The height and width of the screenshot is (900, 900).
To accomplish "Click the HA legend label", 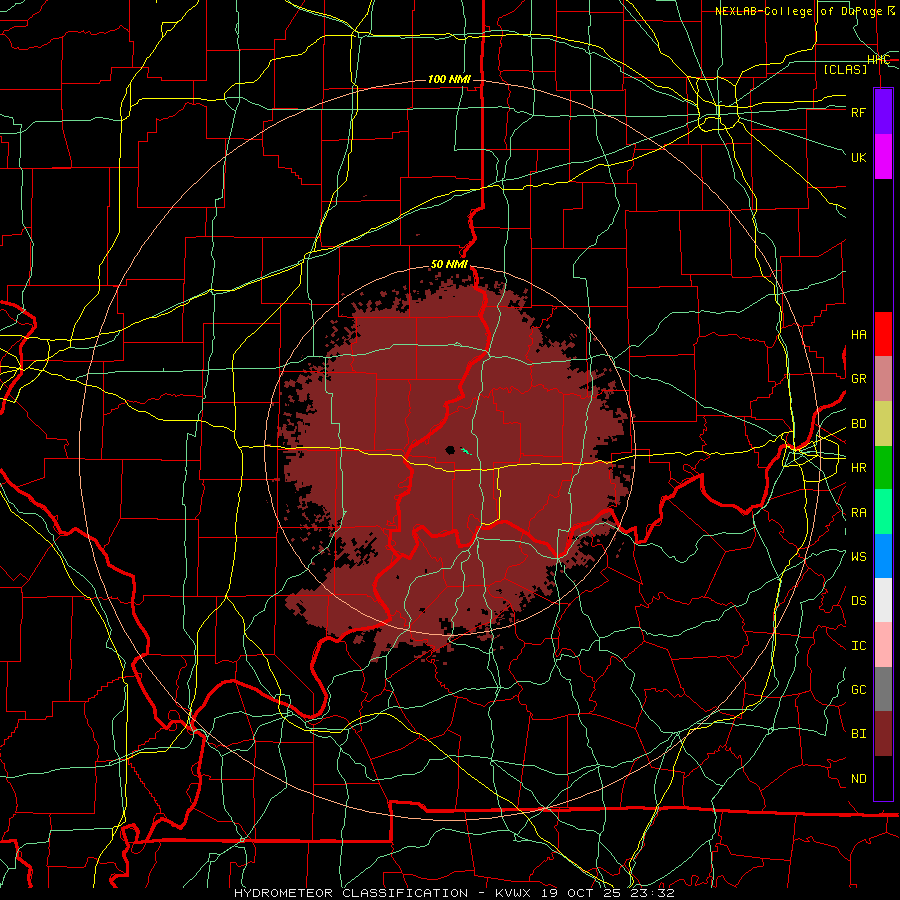I will (859, 335).
